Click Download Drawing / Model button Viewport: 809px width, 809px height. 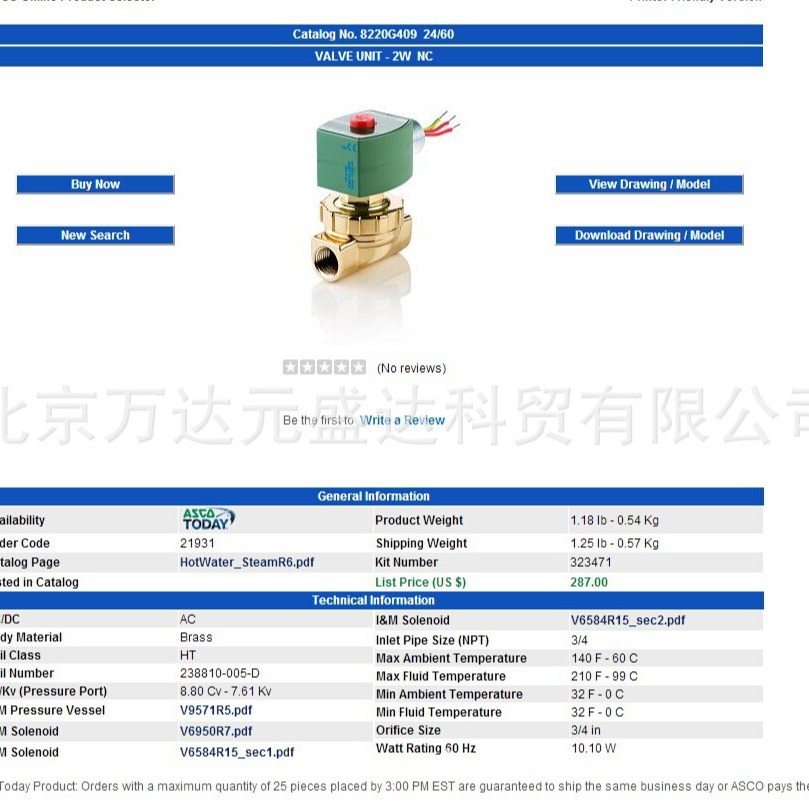pos(649,235)
